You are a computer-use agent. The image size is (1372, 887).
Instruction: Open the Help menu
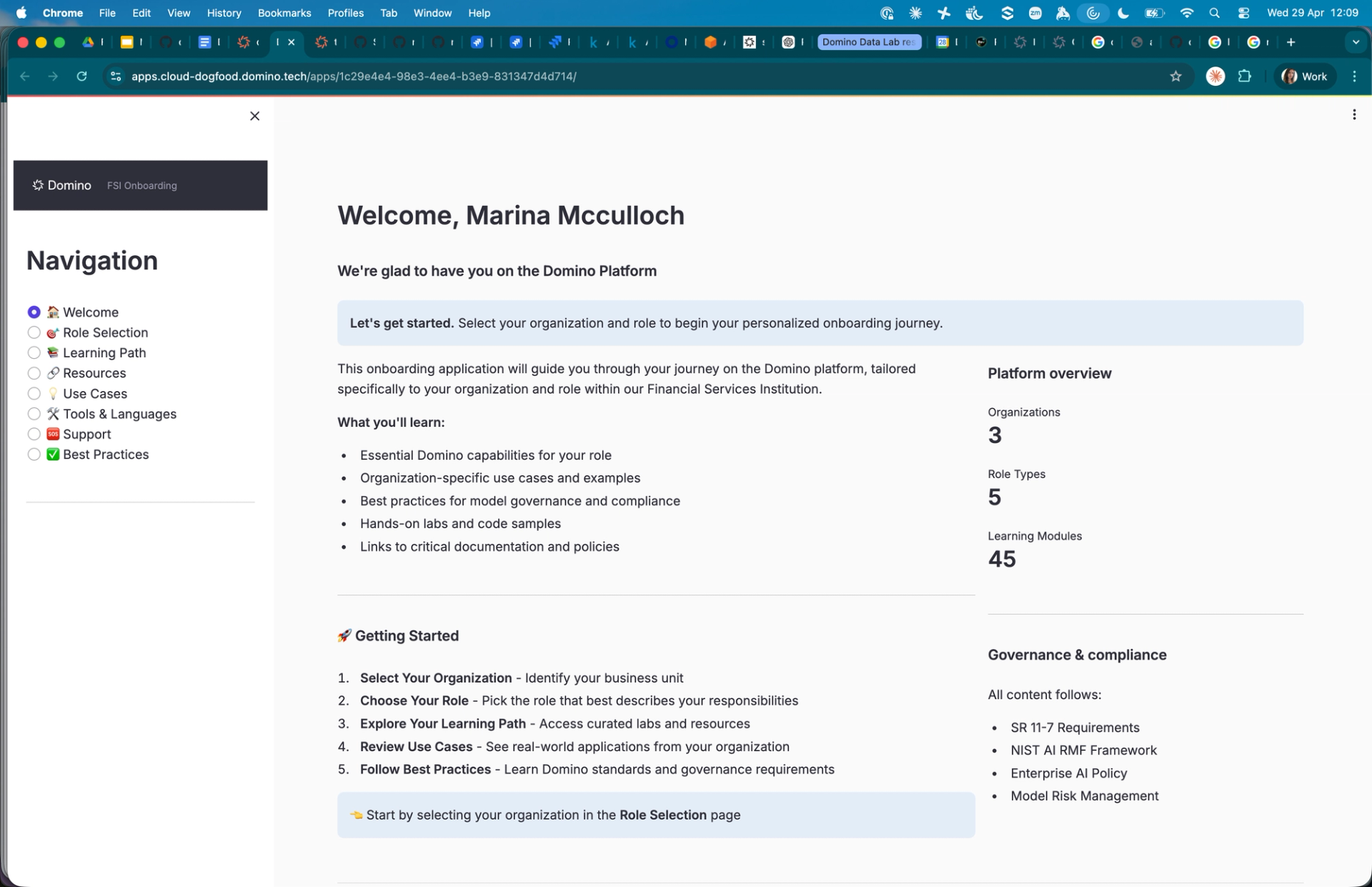479,13
